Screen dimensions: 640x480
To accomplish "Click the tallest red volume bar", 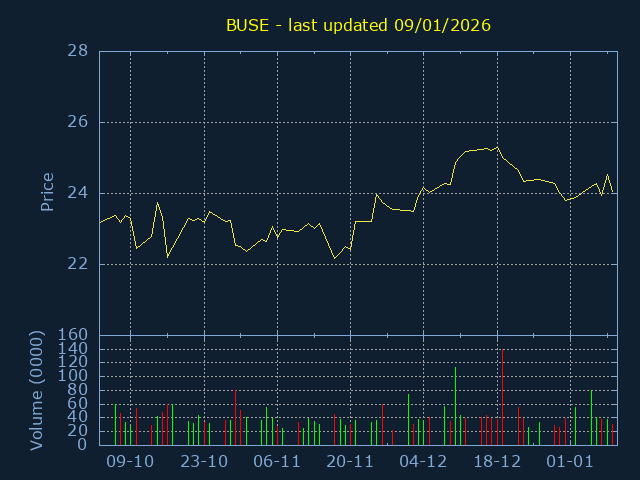I will [x=502, y=397].
